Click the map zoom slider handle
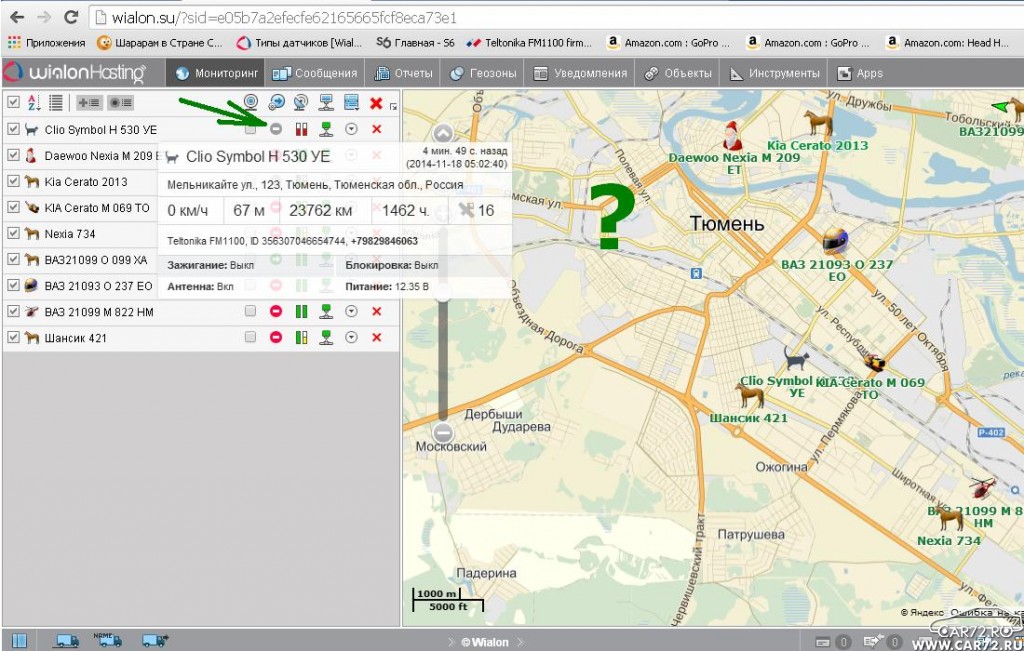1024x651 pixels. point(443,293)
